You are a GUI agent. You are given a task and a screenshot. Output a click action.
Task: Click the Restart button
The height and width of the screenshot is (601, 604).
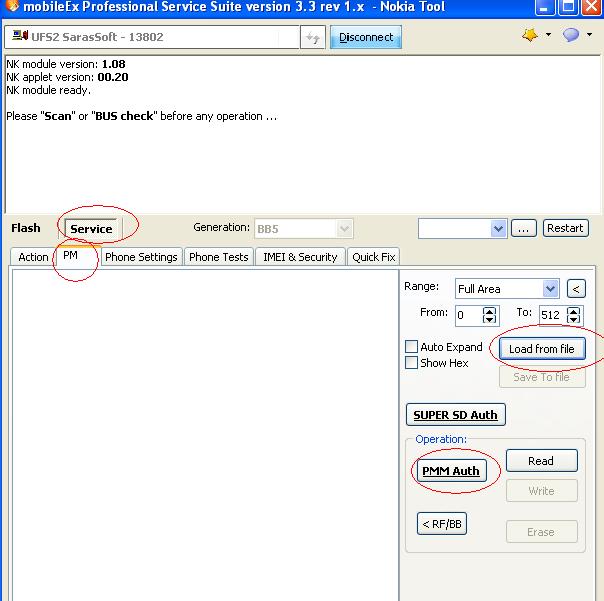565,228
